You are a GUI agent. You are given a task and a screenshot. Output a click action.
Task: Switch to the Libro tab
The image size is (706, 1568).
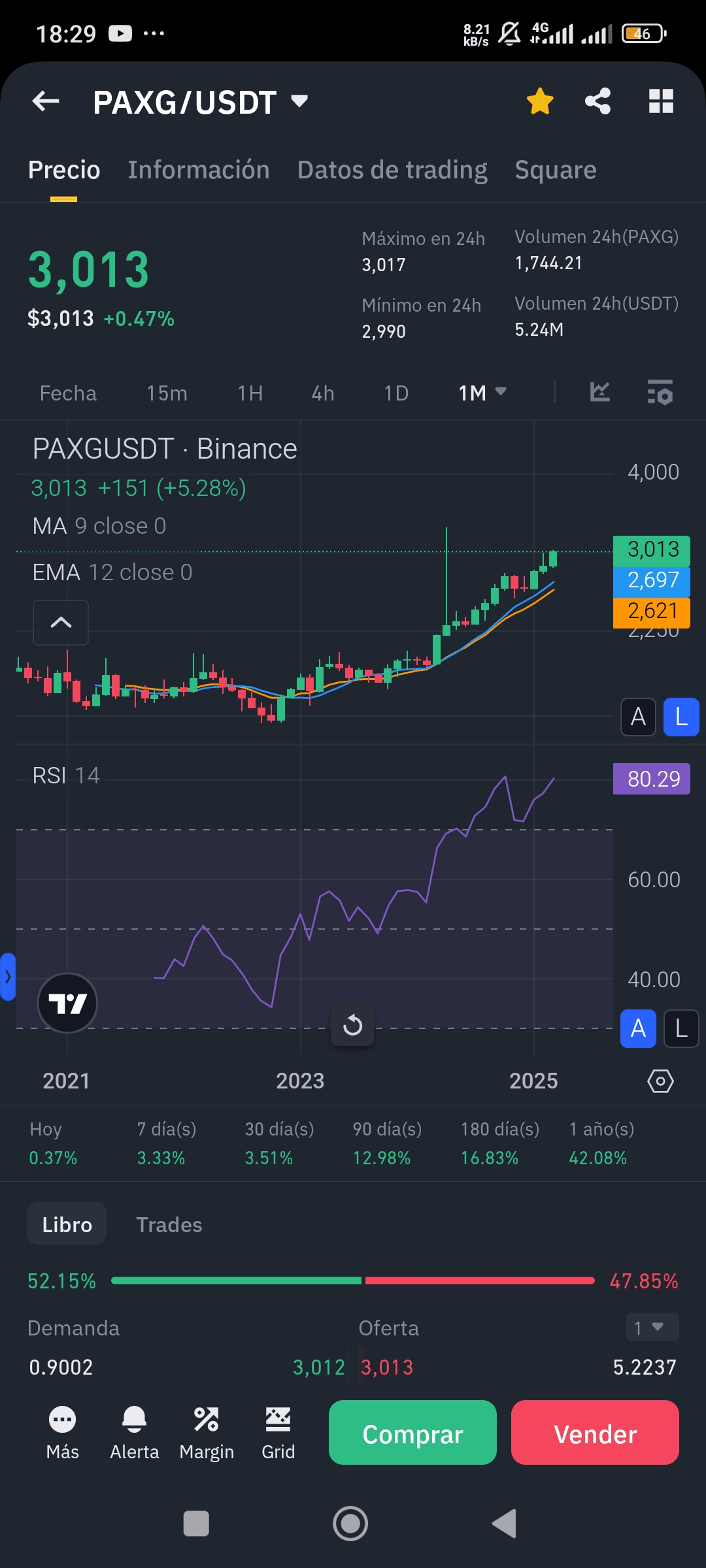[x=67, y=1224]
